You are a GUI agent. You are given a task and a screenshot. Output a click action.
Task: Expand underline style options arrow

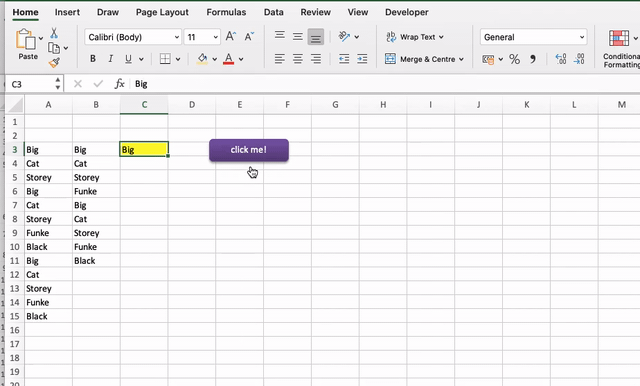[141, 59]
